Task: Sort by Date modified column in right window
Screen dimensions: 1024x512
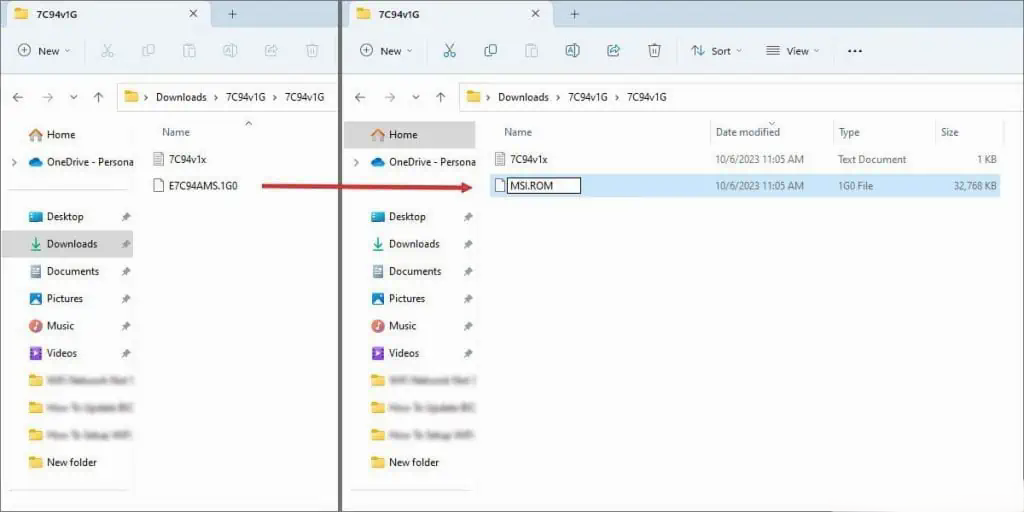Action: (x=748, y=132)
